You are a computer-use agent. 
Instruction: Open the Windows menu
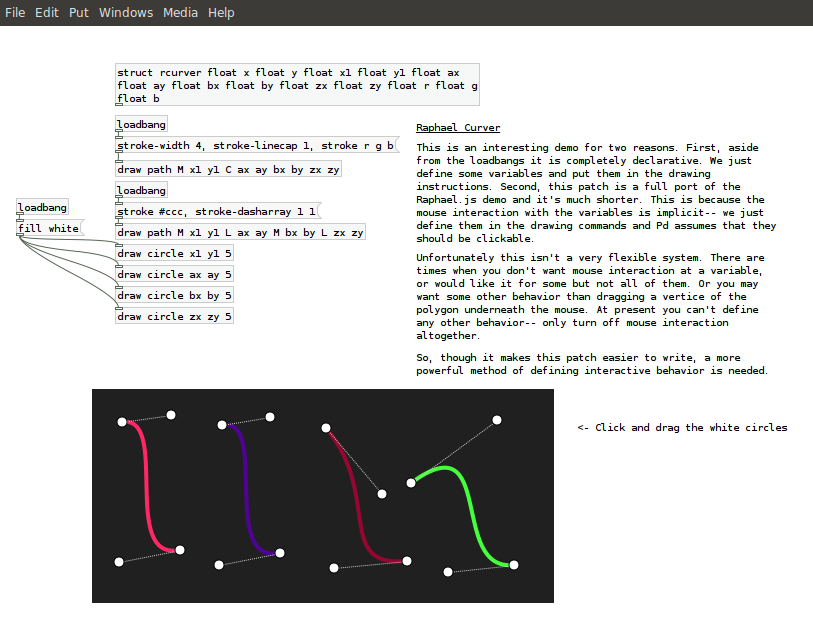[126, 13]
